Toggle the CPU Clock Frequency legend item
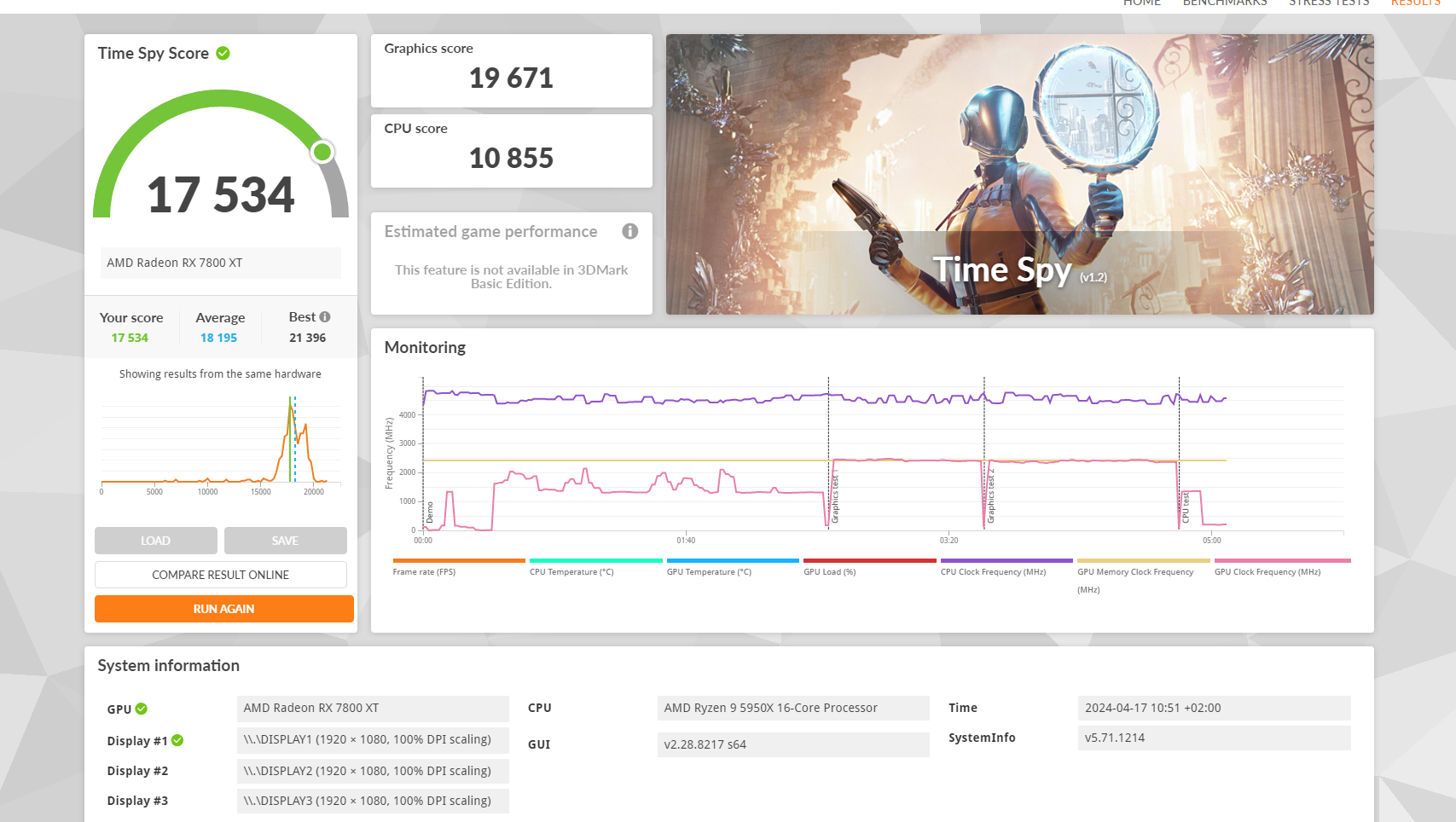1456x822 pixels. tap(1006, 567)
